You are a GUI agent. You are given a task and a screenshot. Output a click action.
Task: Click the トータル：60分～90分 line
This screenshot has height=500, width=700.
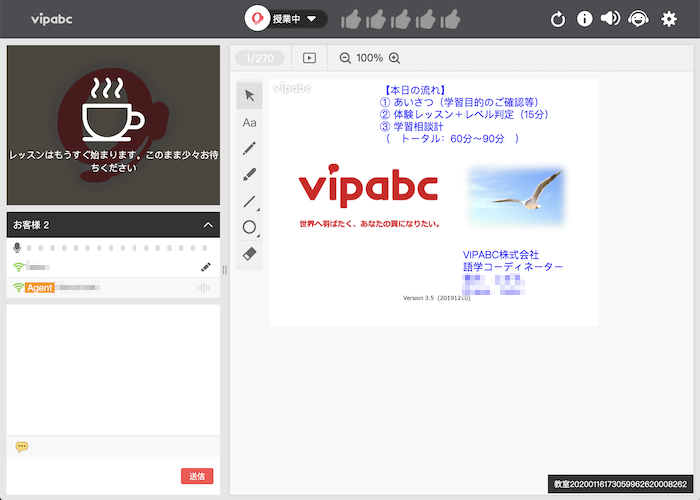click(452, 138)
